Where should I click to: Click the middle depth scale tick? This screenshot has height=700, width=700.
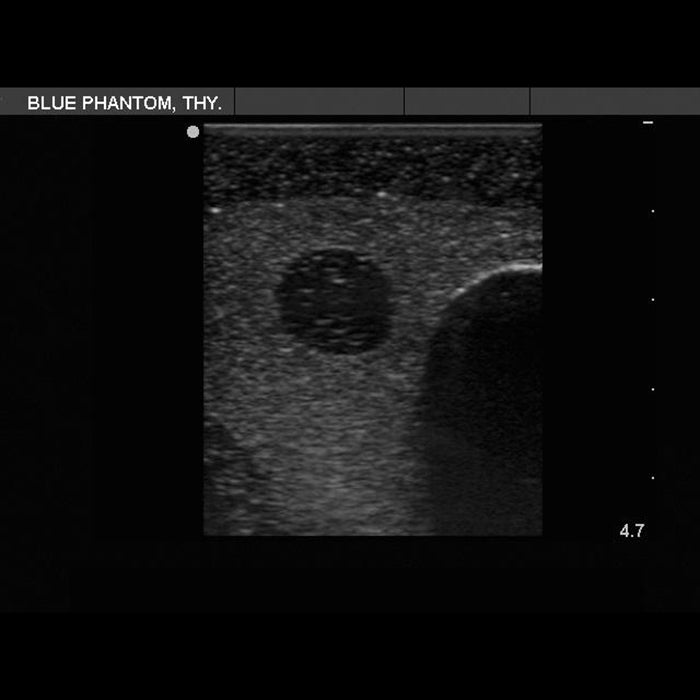[x=653, y=300]
